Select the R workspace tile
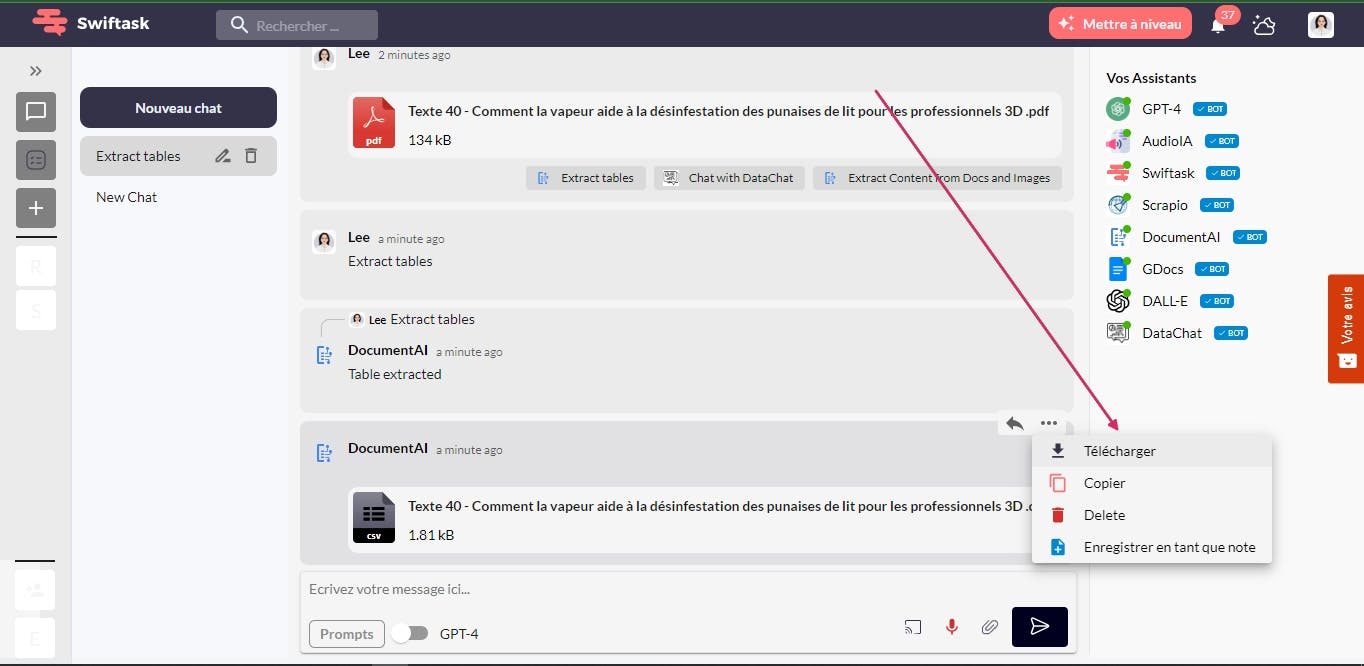 pos(36,266)
